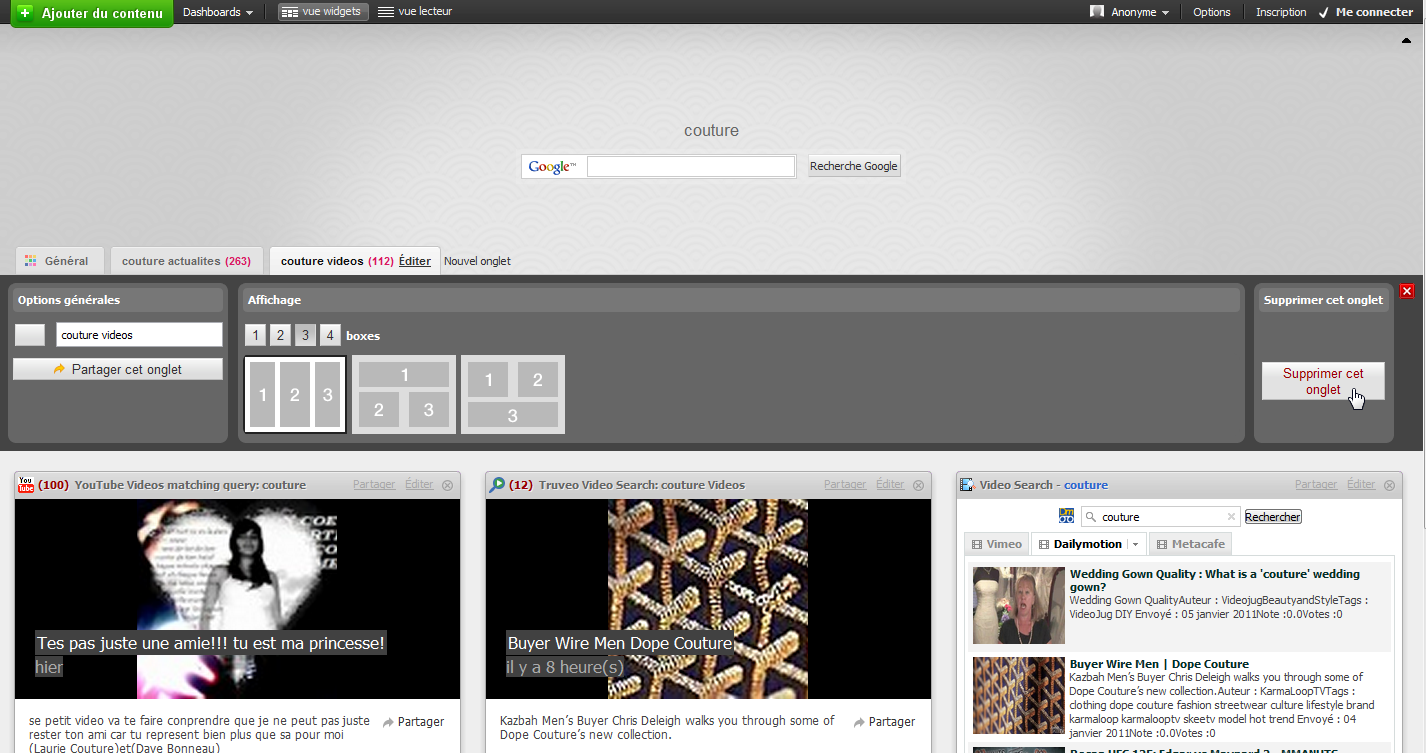Screen dimensions: 1426x753
Task: Focus the Google search input field
Action: click(x=690, y=166)
